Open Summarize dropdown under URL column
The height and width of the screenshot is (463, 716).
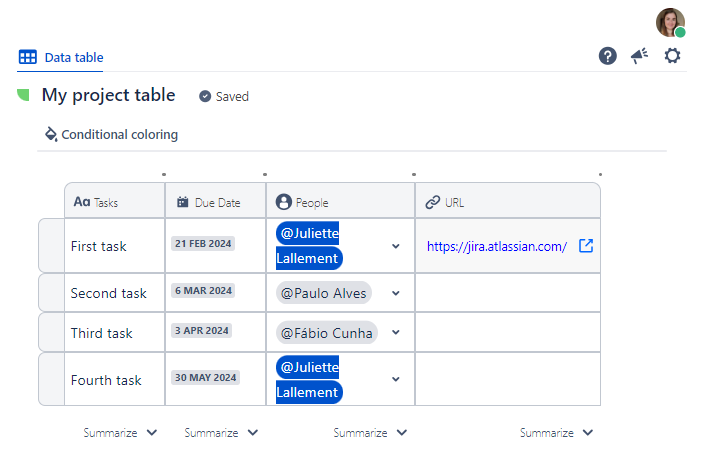(556, 433)
